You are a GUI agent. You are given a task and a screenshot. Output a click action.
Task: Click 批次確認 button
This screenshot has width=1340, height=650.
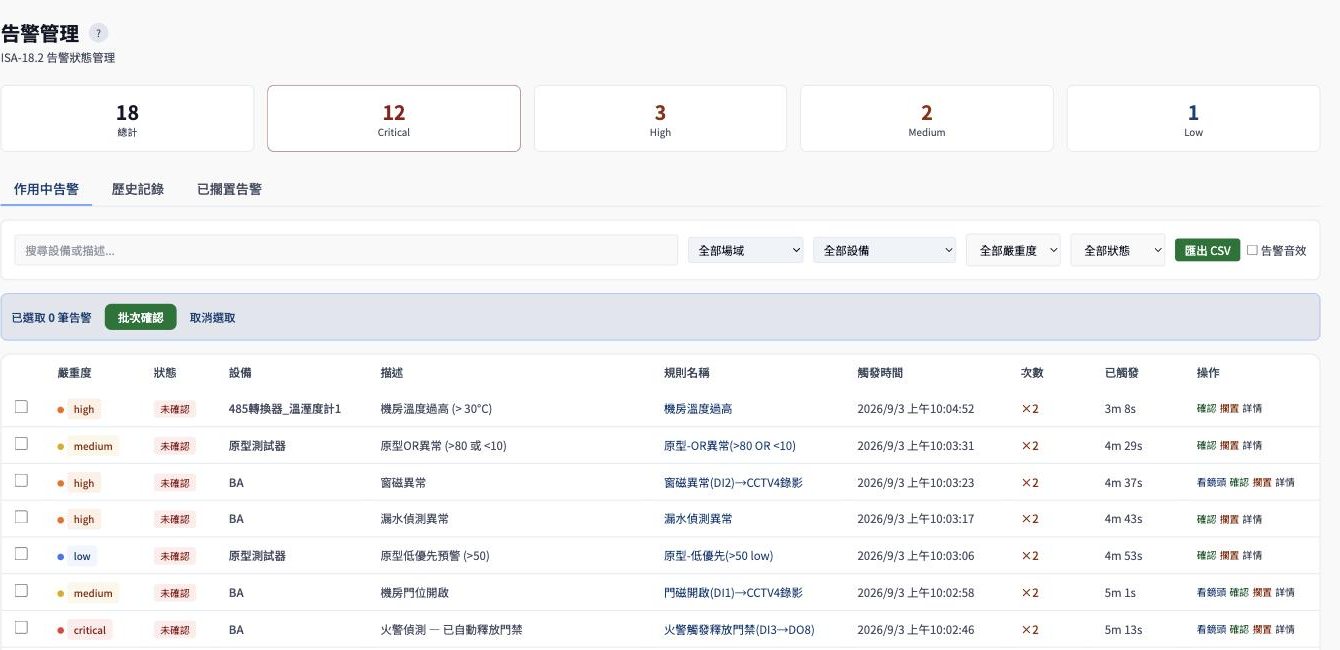click(140, 317)
